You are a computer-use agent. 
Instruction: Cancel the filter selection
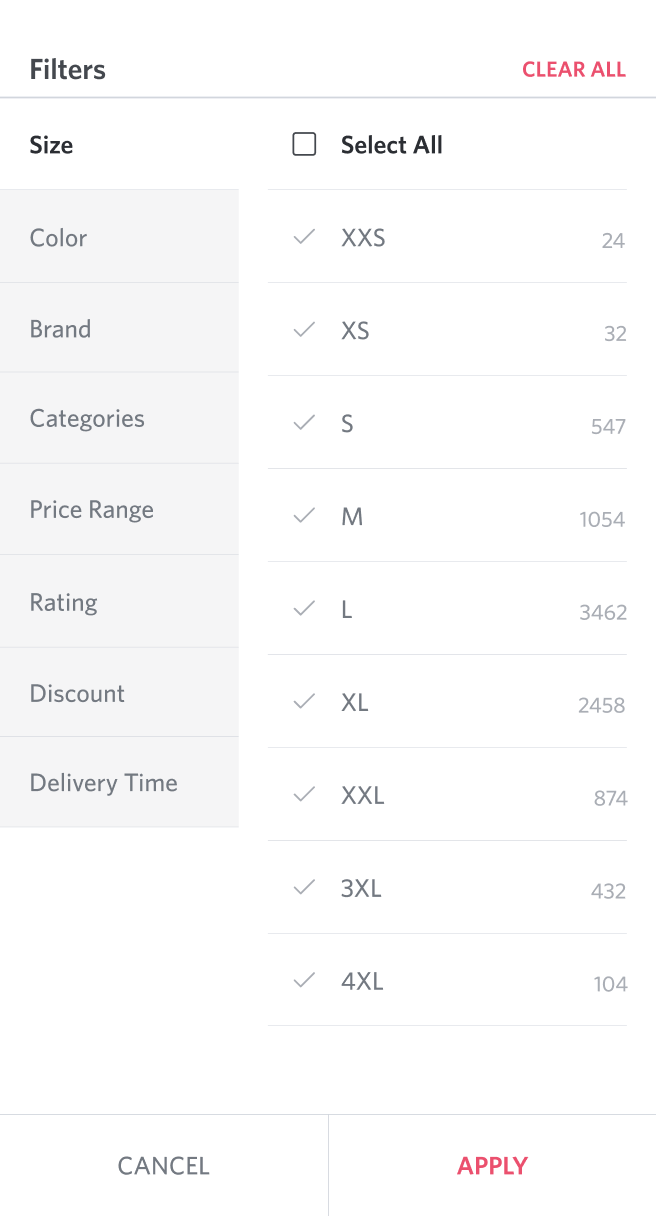[163, 1165]
